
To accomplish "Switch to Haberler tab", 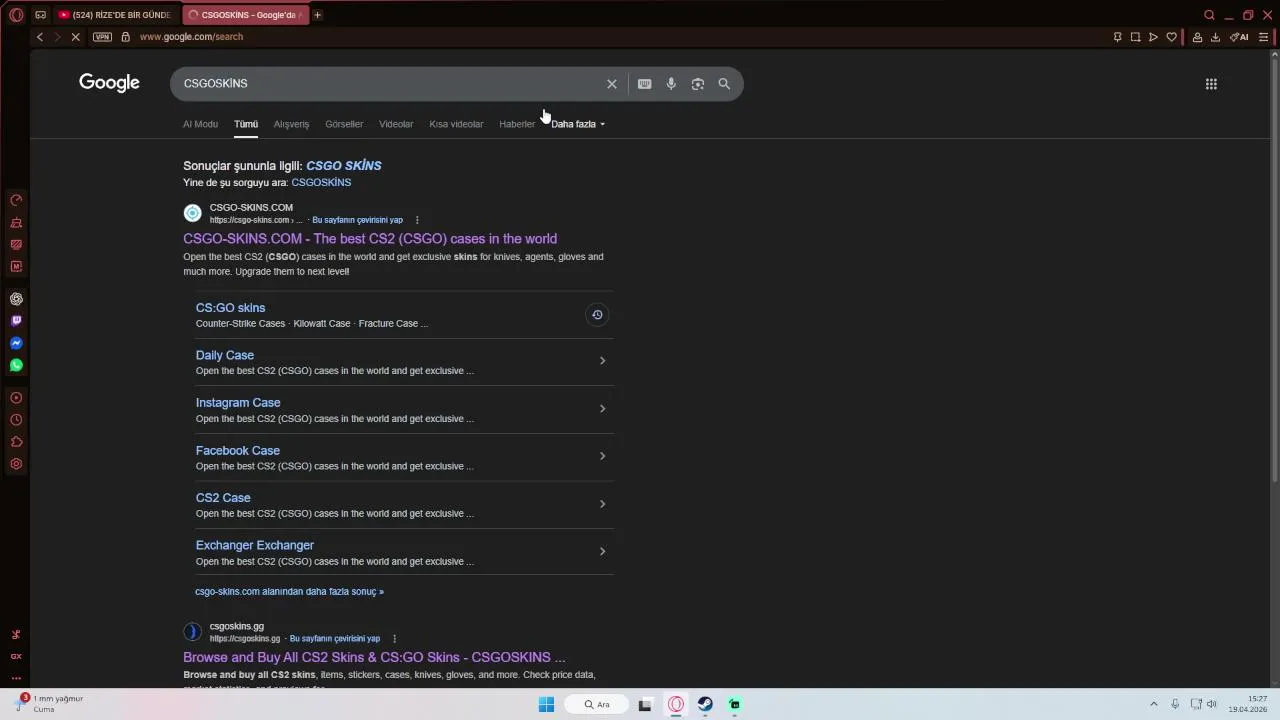I will pyautogui.click(x=517, y=124).
